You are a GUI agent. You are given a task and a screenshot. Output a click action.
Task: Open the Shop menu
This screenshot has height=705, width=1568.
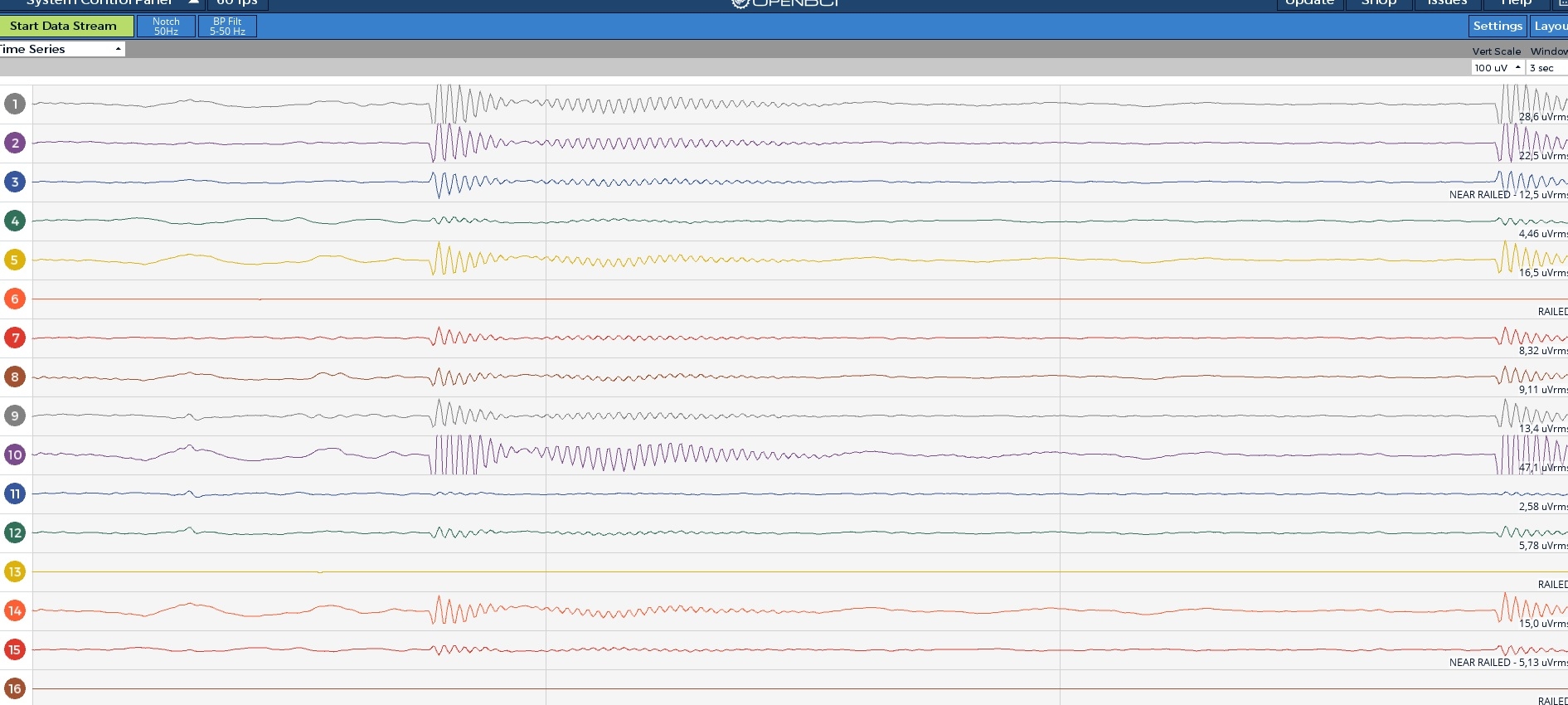(1379, 3)
